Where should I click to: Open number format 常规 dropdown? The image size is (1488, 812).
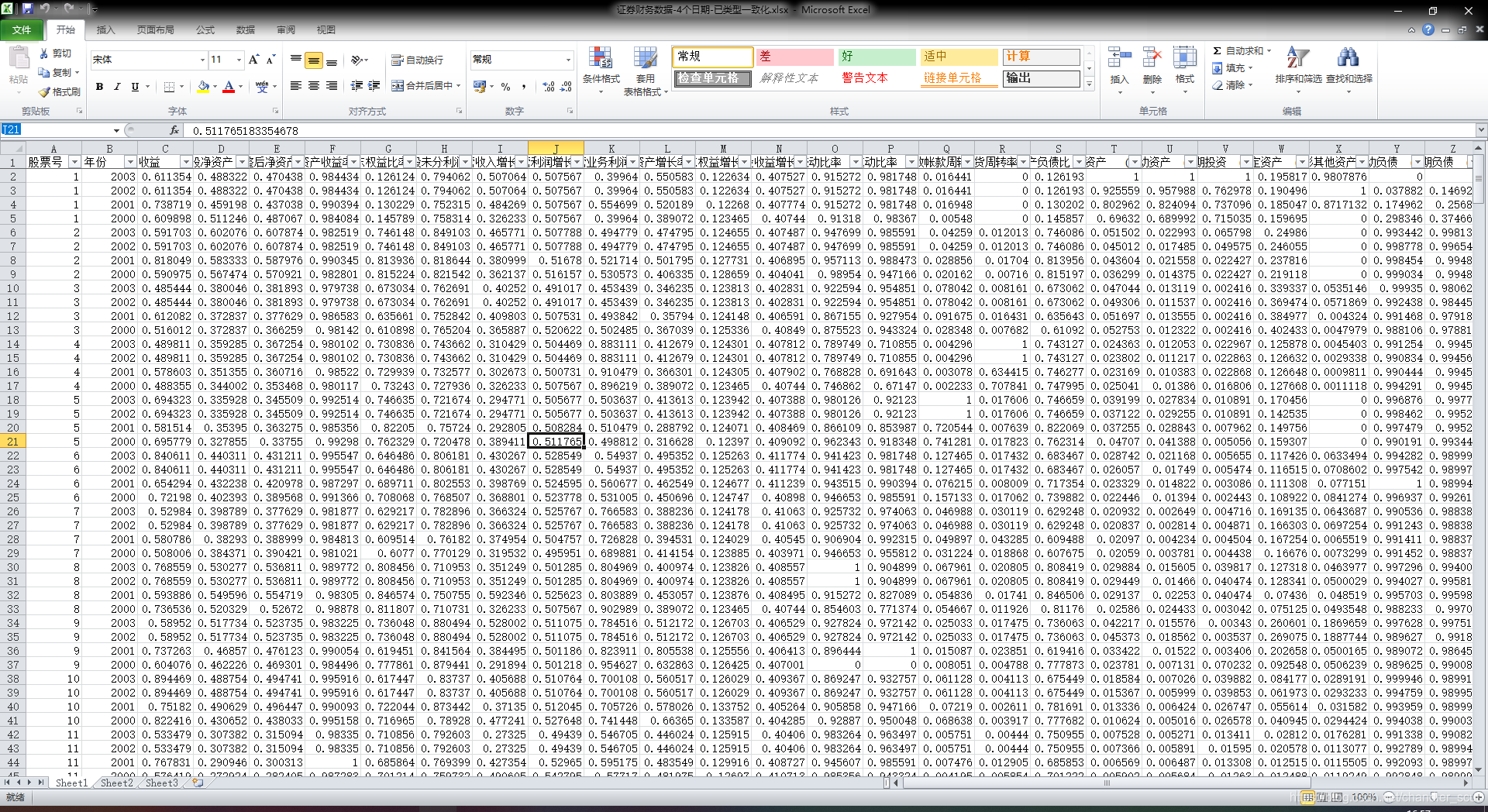tap(568, 60)
